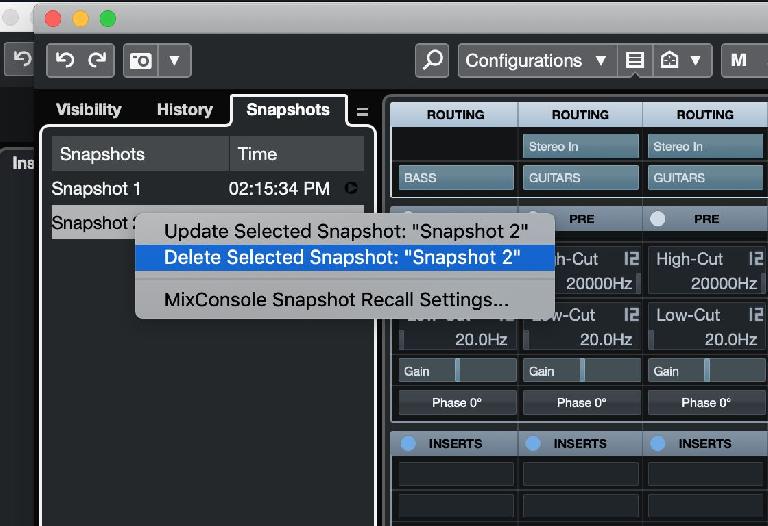
Task: Expand the arrow beside the house-shaped icon
Action: [x=696, y=61]
